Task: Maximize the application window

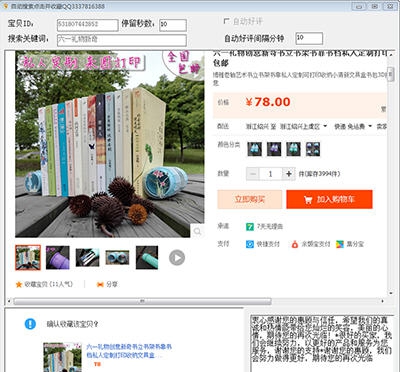Action: pyautogui.click(x=375, y=6)
